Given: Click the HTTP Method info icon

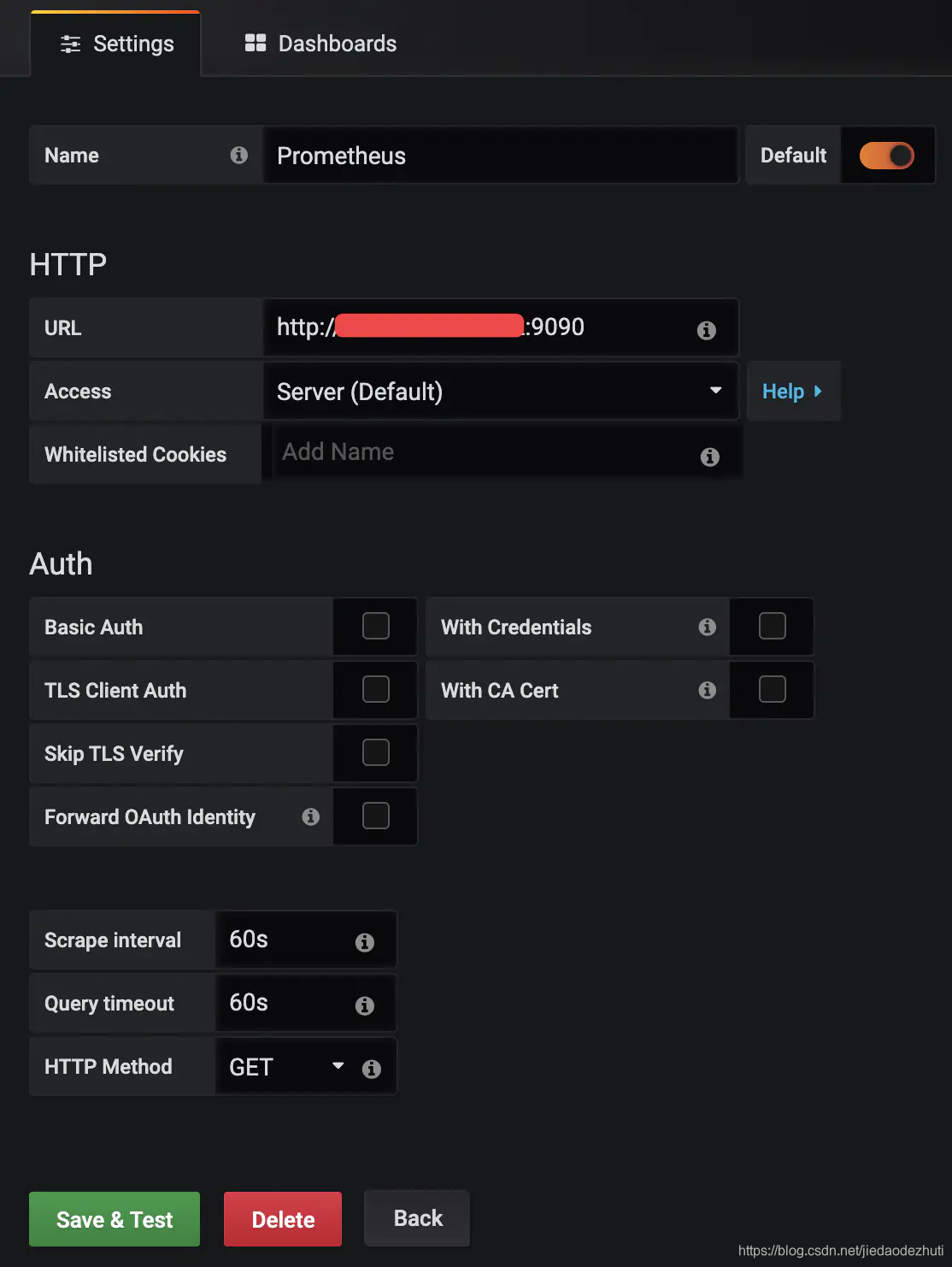Looking at the screenshot, I should point(371,1069).
